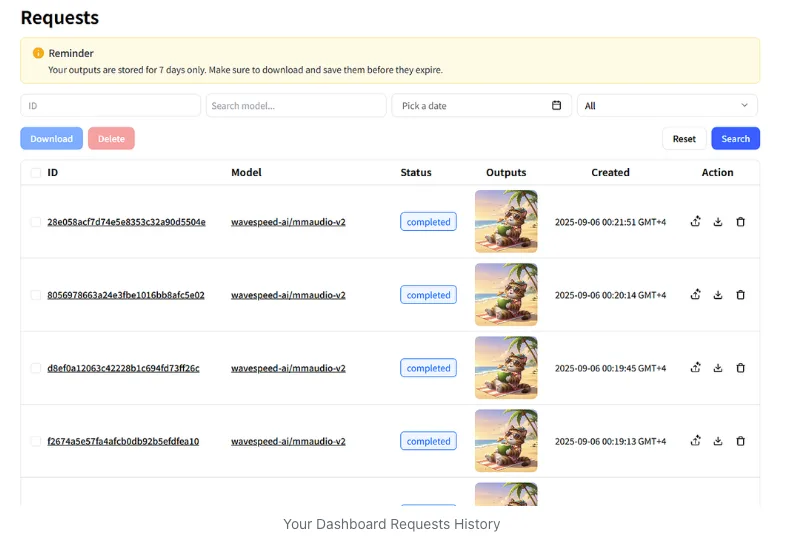The image size is (790, 544).
Task: Click the Reset filters button
Action: click(x=684, y=139)
